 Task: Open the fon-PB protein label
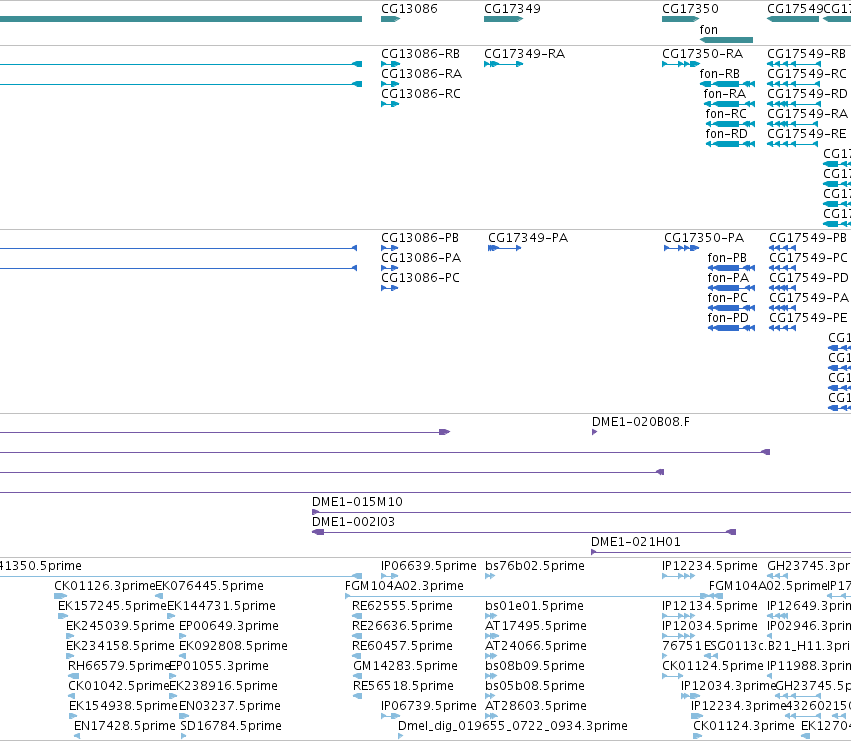tap(727, 258)
